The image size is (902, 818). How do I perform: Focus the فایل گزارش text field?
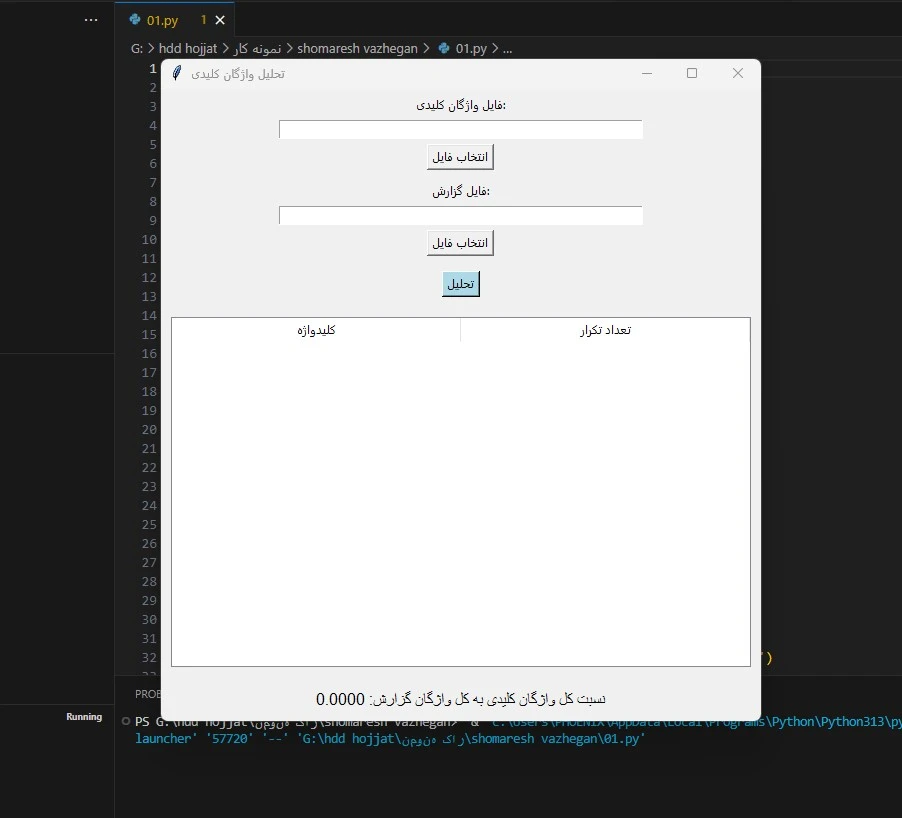point(460,216)
